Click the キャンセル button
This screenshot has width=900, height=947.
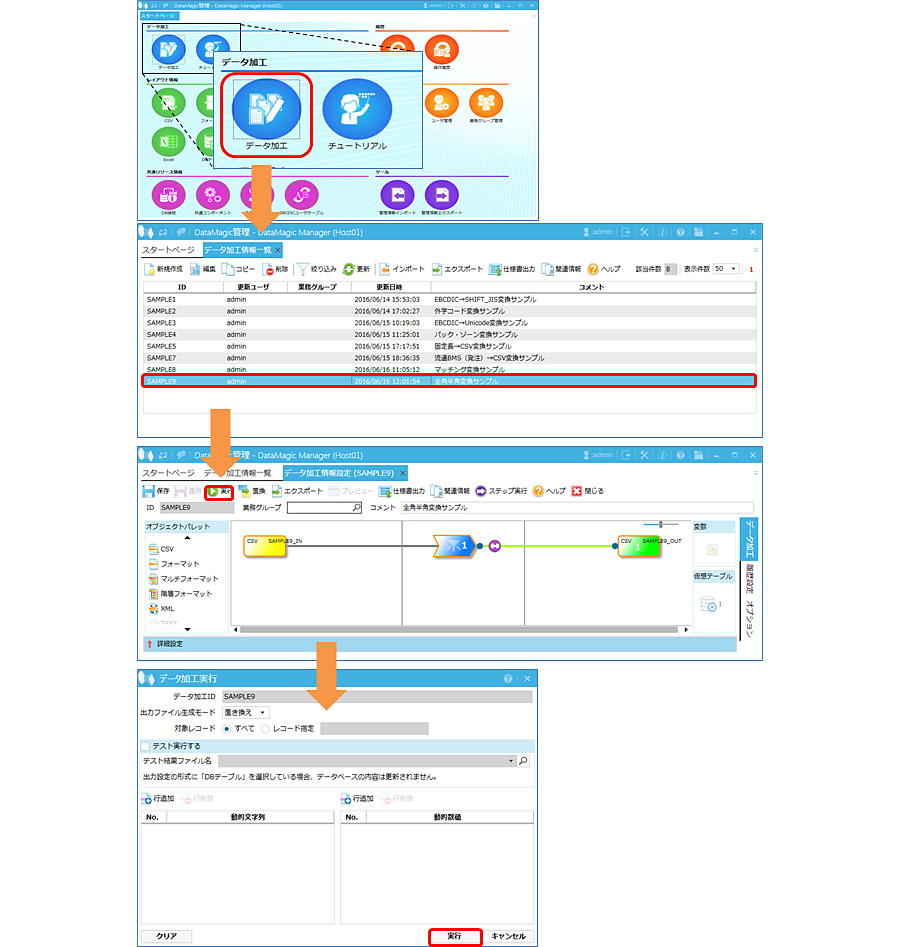(509, 936)
